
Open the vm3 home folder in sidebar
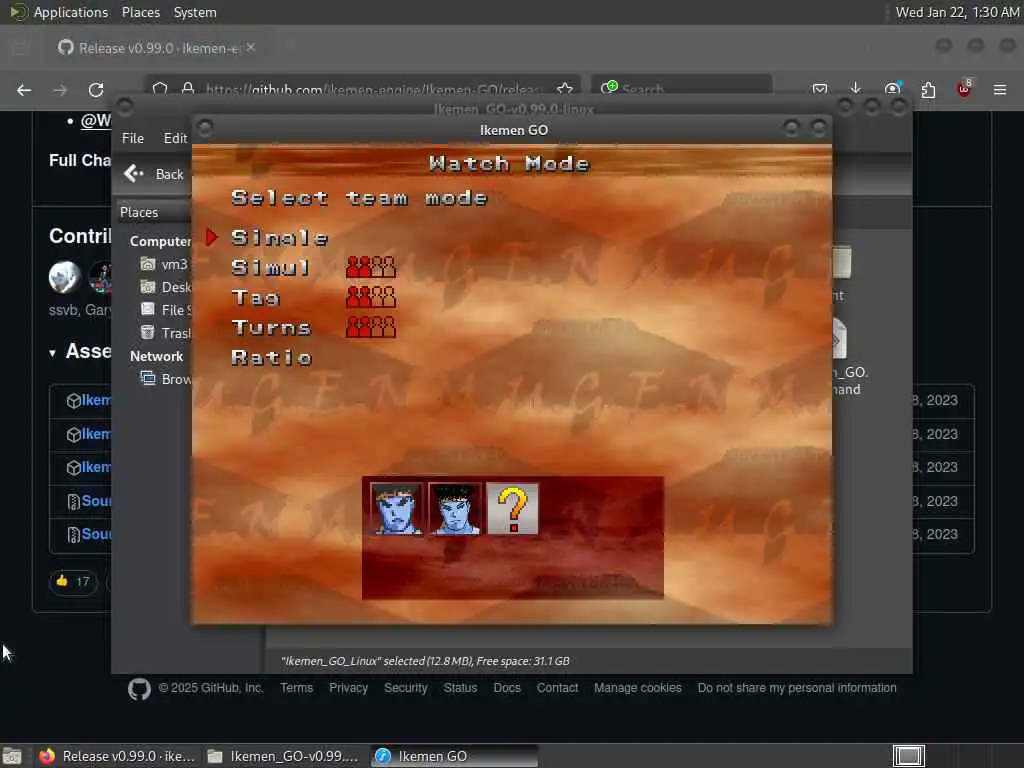pos(163,264)
